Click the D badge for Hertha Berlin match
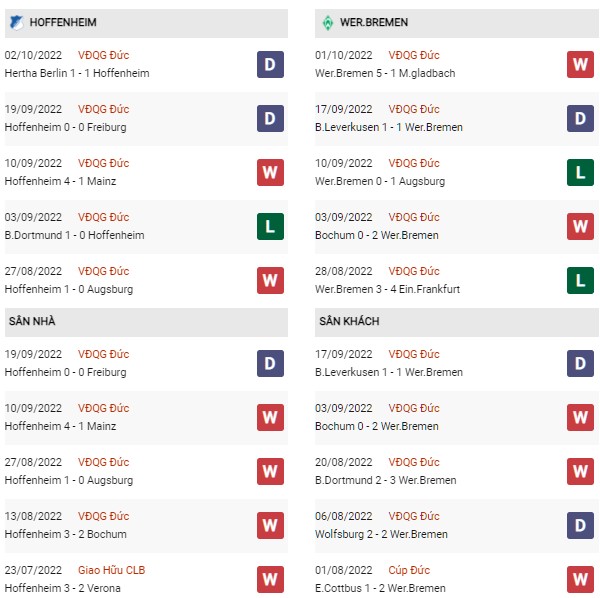 pos(270,64)
